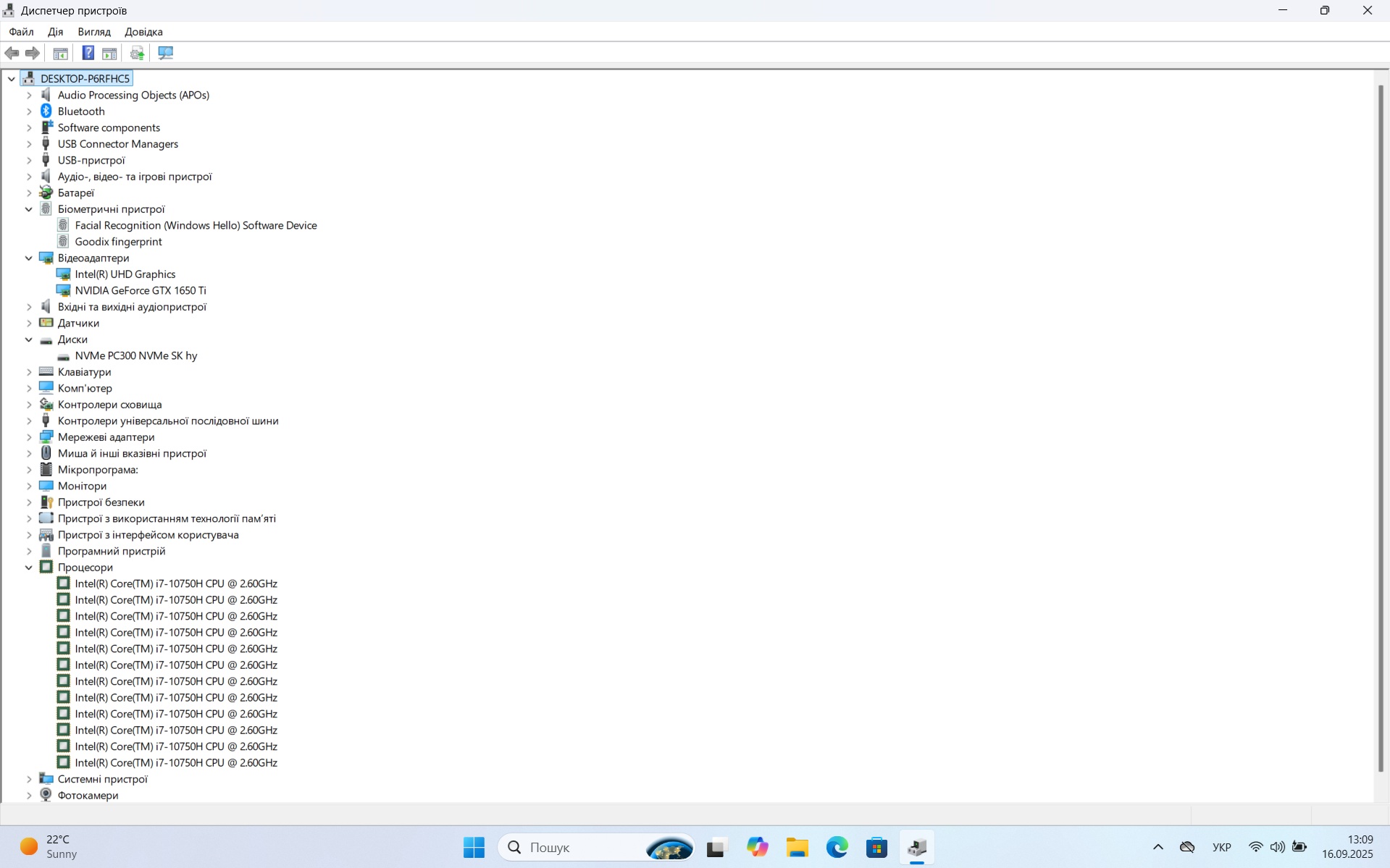Image resolution: width=1390 pixels, height=868 pixels.
Task: Click the Update driver toolbar icon
Action: pos(137,53)
